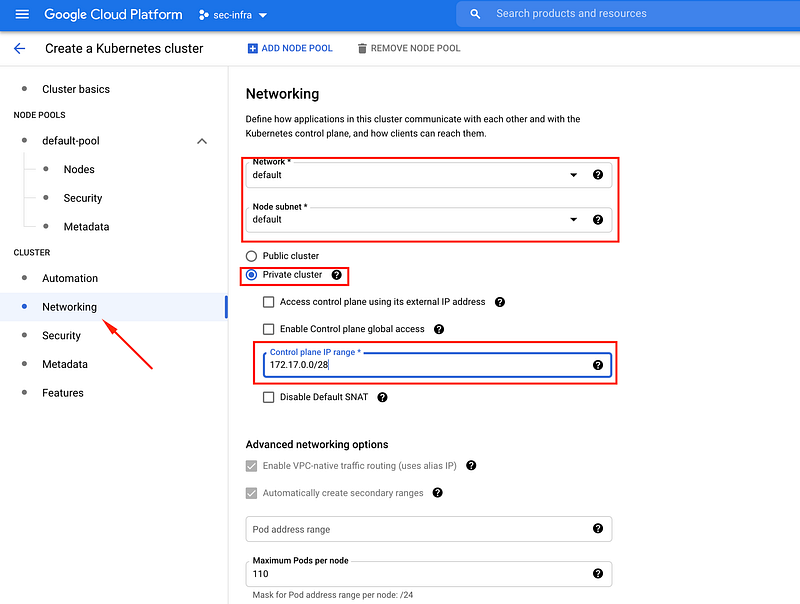800x604 pixels.
Task: Click the search magnifier icon
Action: [475, 14]
